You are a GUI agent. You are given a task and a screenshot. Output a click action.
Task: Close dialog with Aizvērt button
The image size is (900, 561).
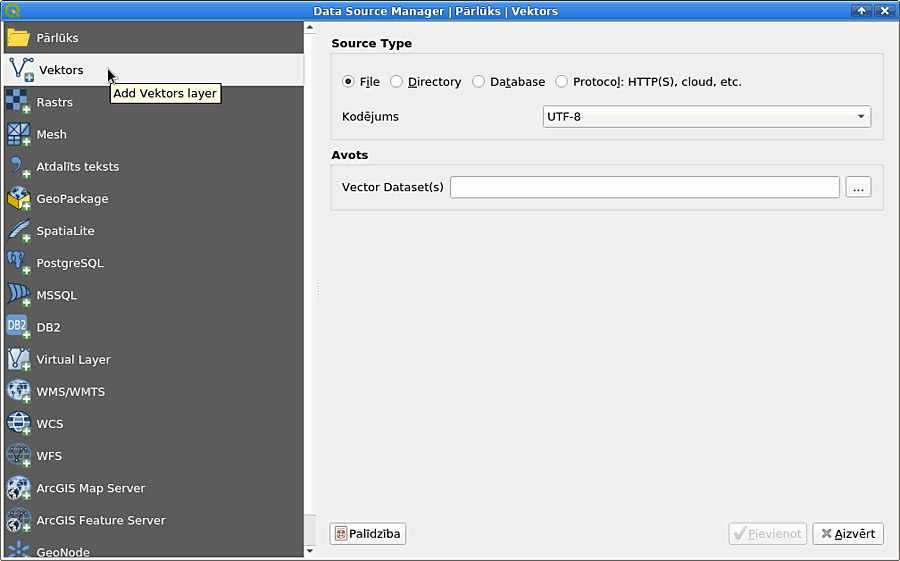(848, 533)
